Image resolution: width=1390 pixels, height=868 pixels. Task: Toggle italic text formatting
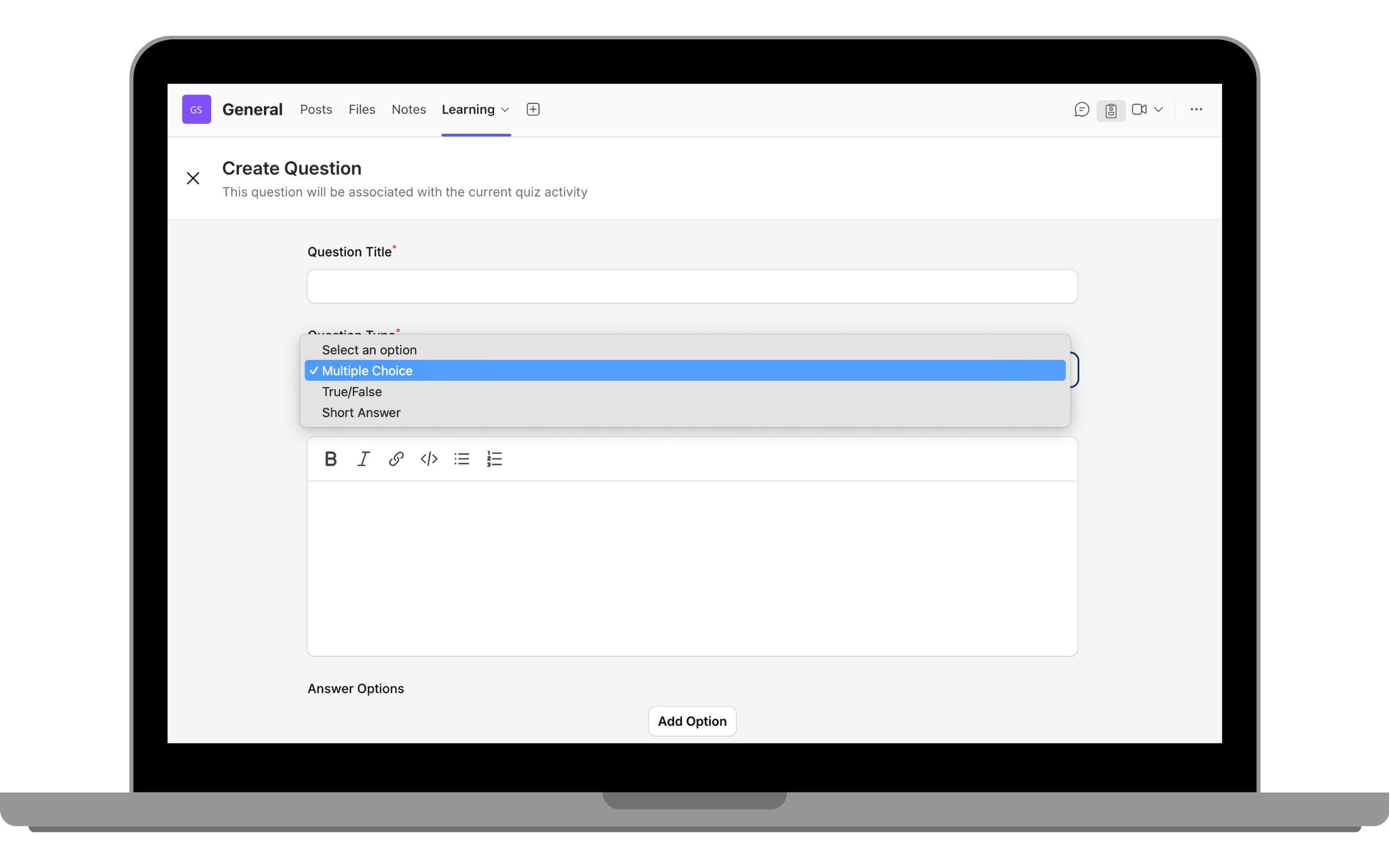tap(363, 458)
